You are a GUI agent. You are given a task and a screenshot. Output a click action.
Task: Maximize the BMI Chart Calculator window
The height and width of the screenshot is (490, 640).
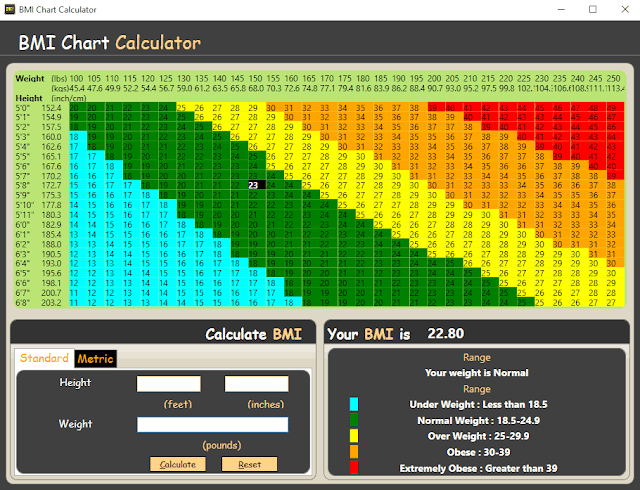[593, 9]
